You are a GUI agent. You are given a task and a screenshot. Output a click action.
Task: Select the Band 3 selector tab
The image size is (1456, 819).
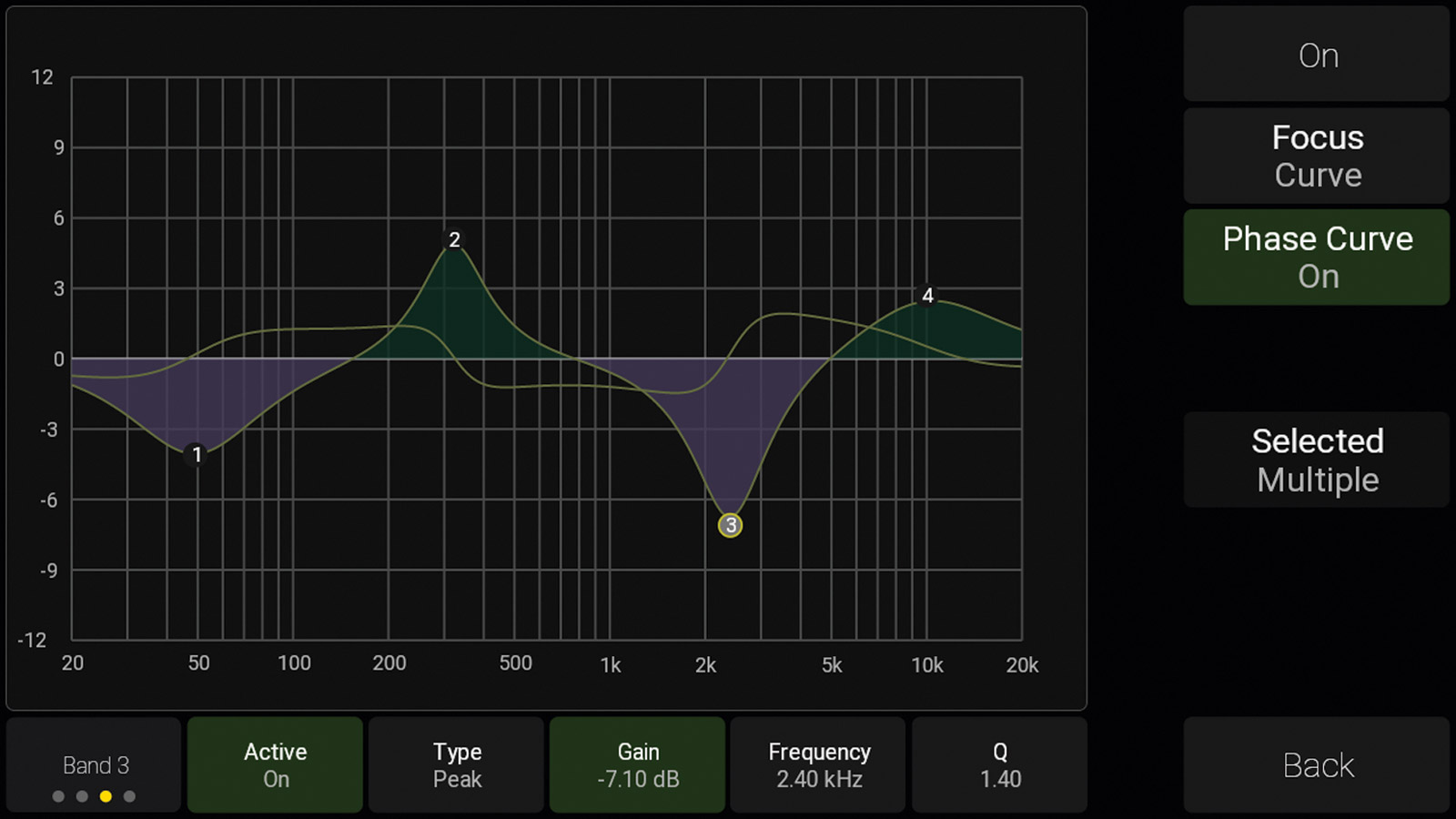tap(95, 764)
